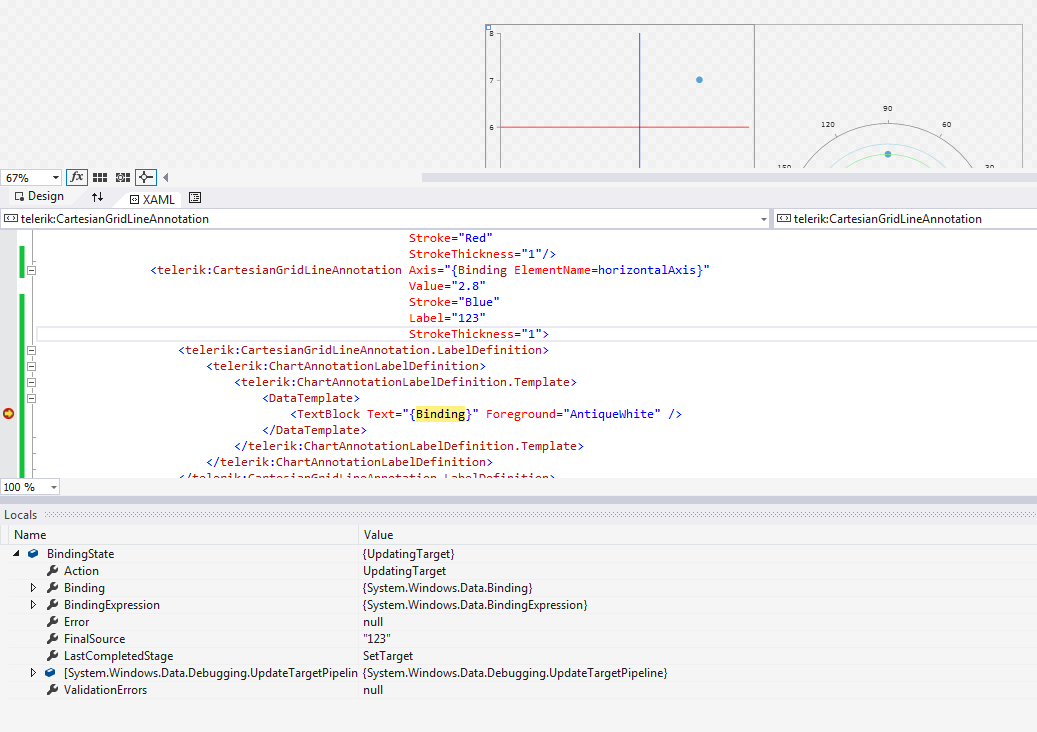The height and width of the screenshot is (732, 1037).
Task: Collapse the CartesianGridLineAnnotation.LabelDefinition outline node
Action: [31, 350]
